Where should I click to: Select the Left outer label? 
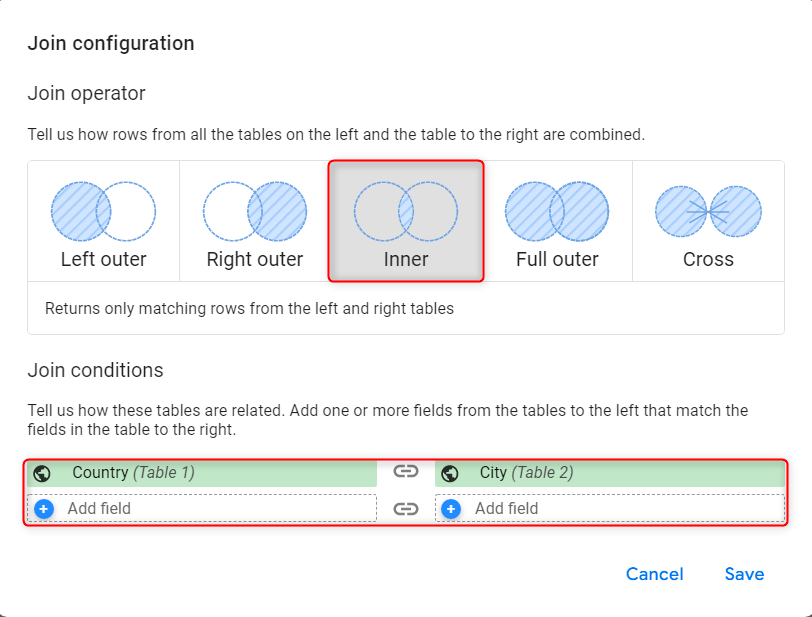(103, 259)
